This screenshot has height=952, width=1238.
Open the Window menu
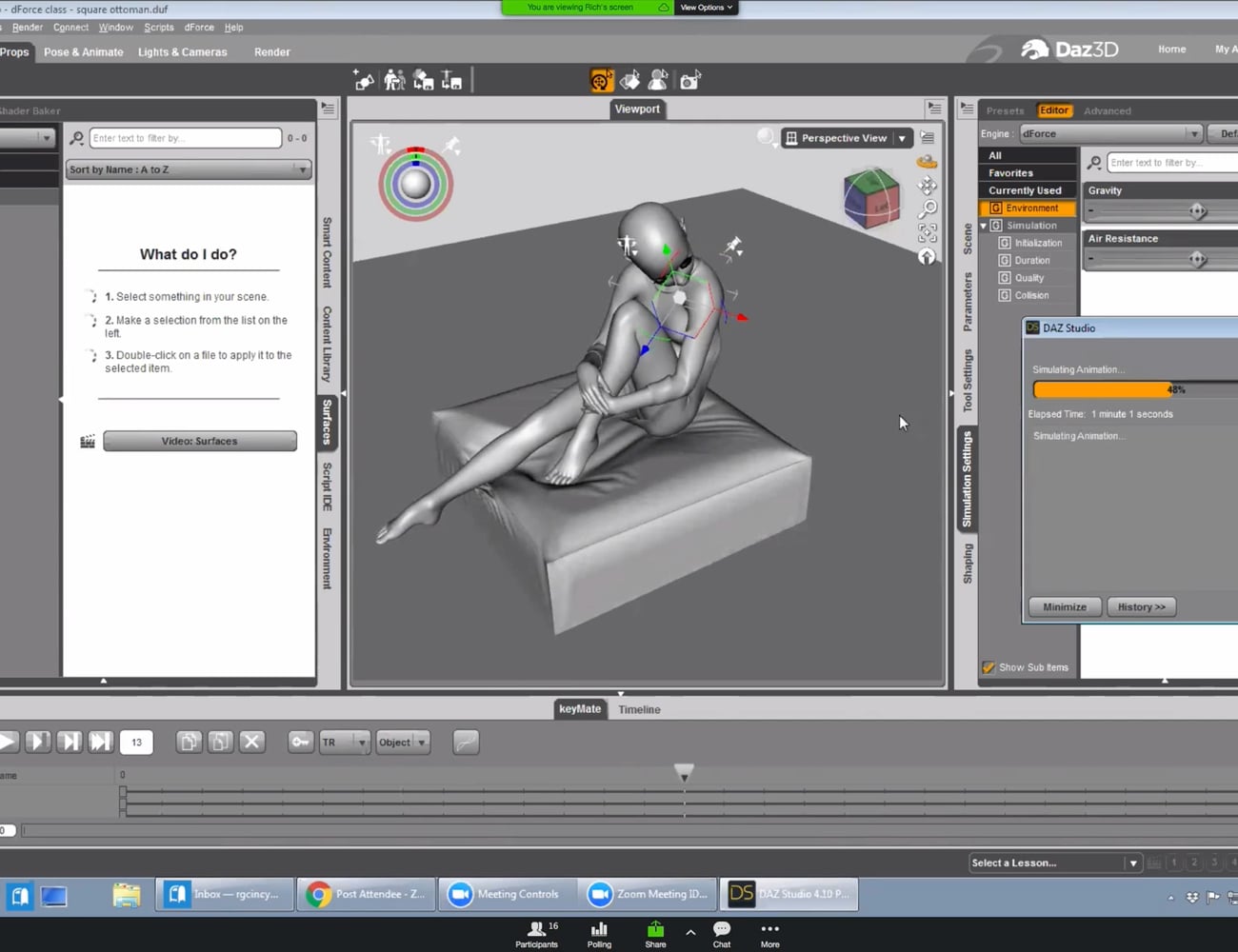coord(115,27)
